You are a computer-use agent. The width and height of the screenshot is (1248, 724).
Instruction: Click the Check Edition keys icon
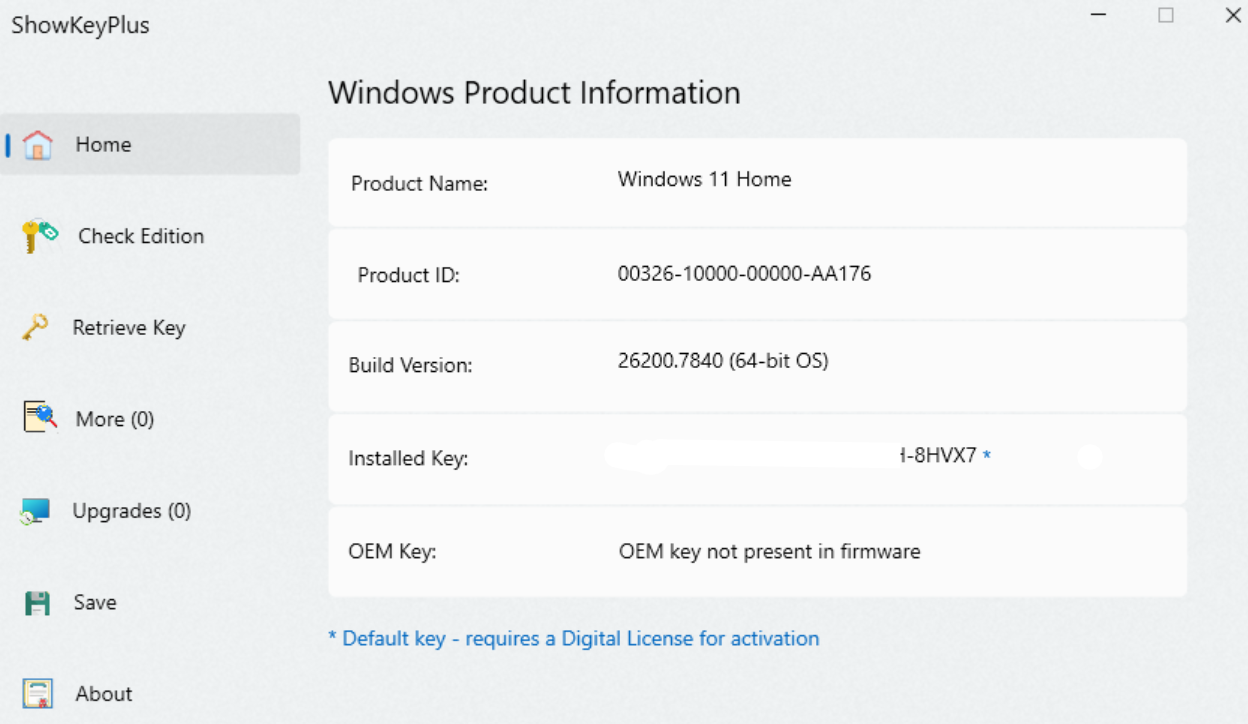tap(40, 236)
